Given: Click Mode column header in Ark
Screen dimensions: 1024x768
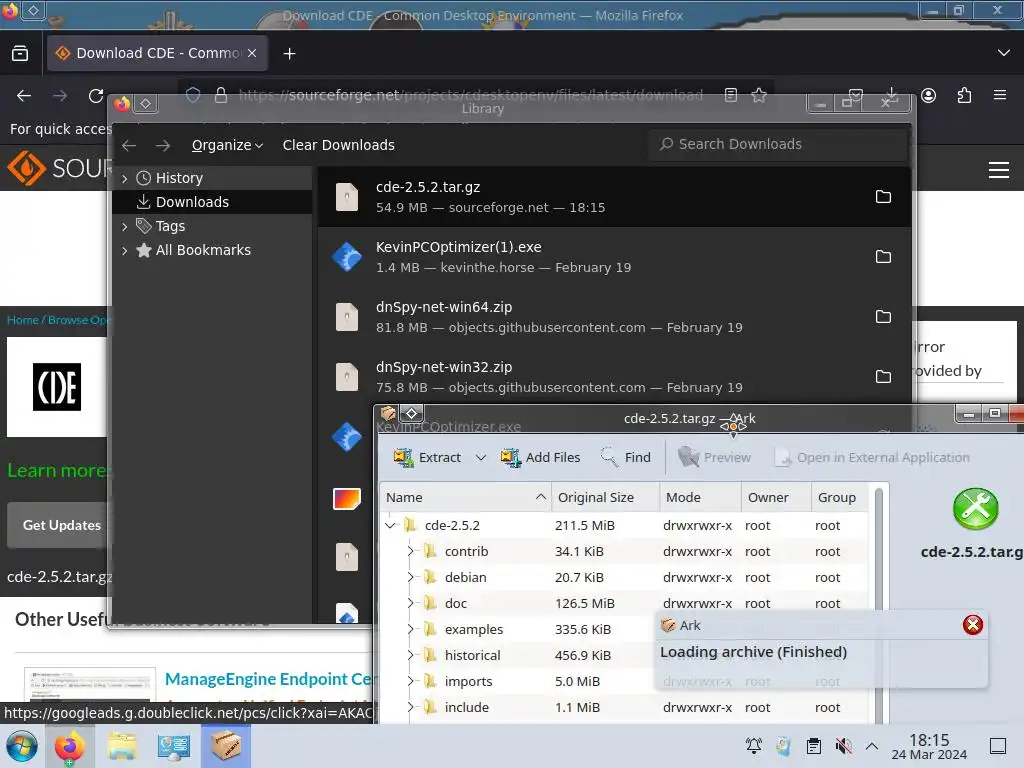Looking at the screenshot, I should tap(700, 498).
